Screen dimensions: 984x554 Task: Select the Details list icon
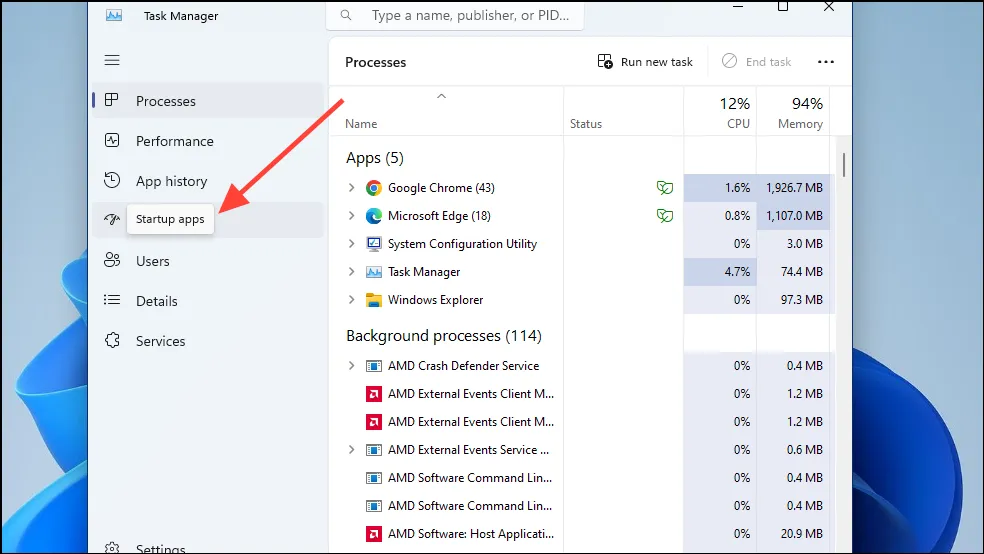click(112, 301)
